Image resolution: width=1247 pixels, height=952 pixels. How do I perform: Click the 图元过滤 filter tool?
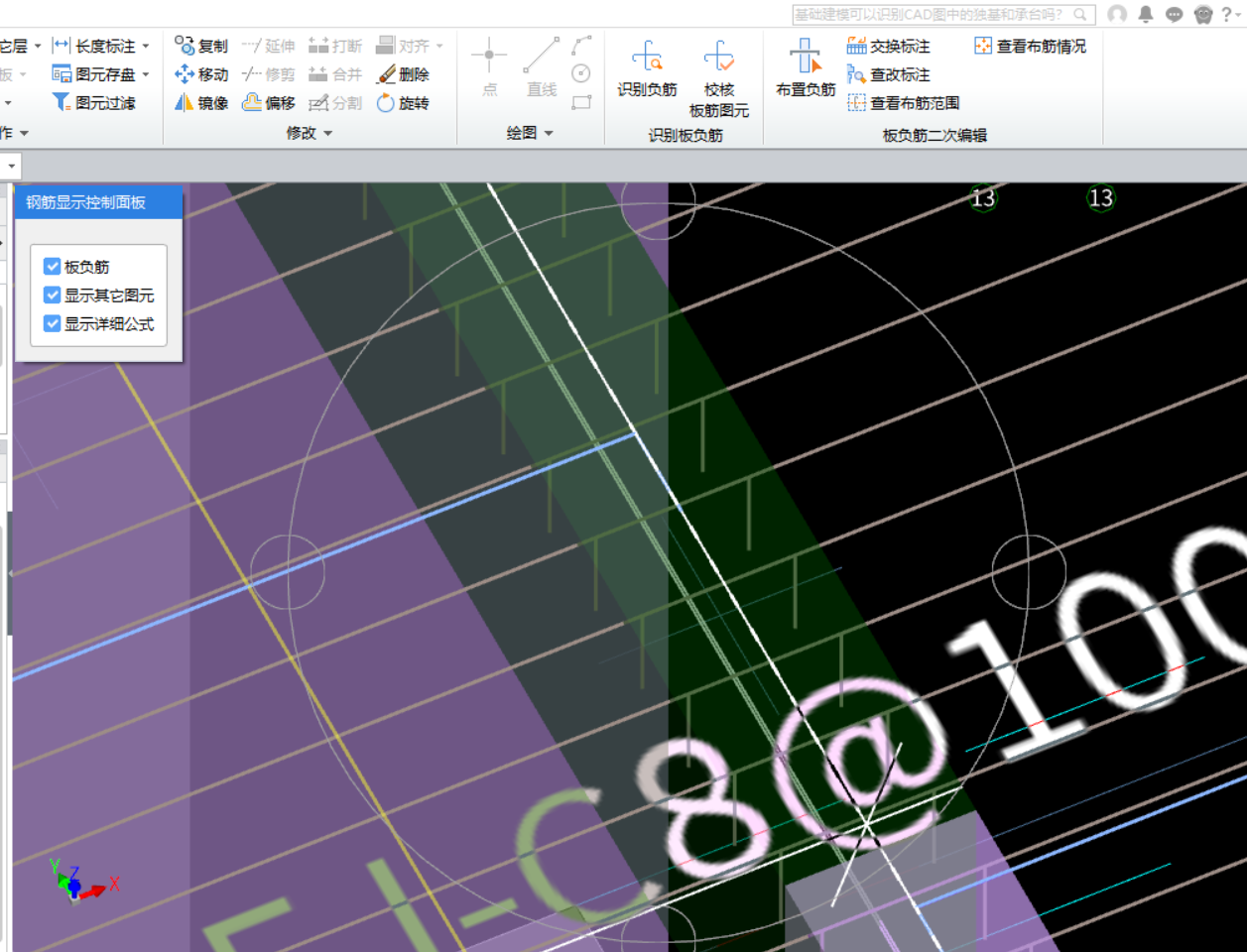point(94,103)
